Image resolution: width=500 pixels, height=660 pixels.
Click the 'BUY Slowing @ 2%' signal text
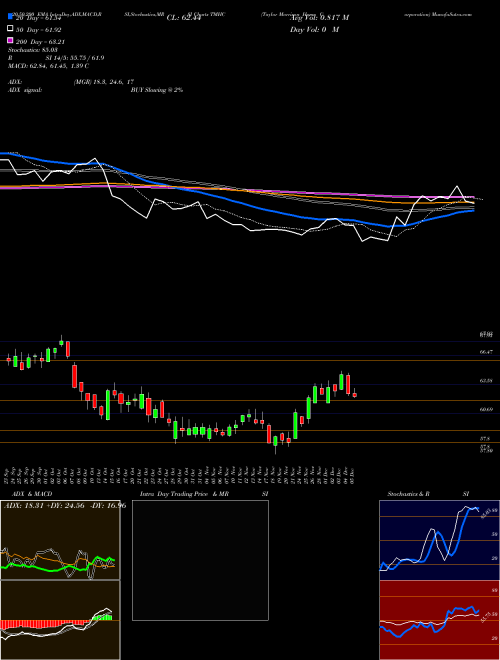coord(157,90)
